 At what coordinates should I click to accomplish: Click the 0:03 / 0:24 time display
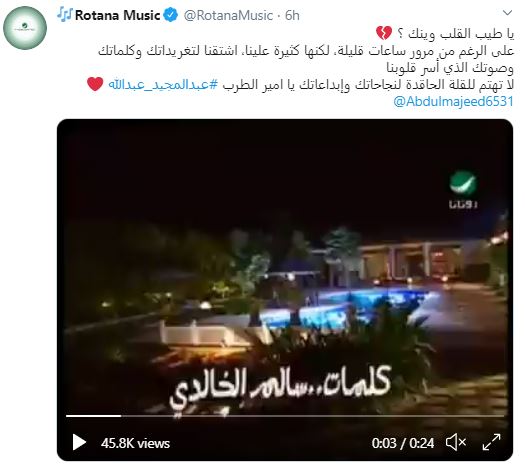tap(403, 443)
